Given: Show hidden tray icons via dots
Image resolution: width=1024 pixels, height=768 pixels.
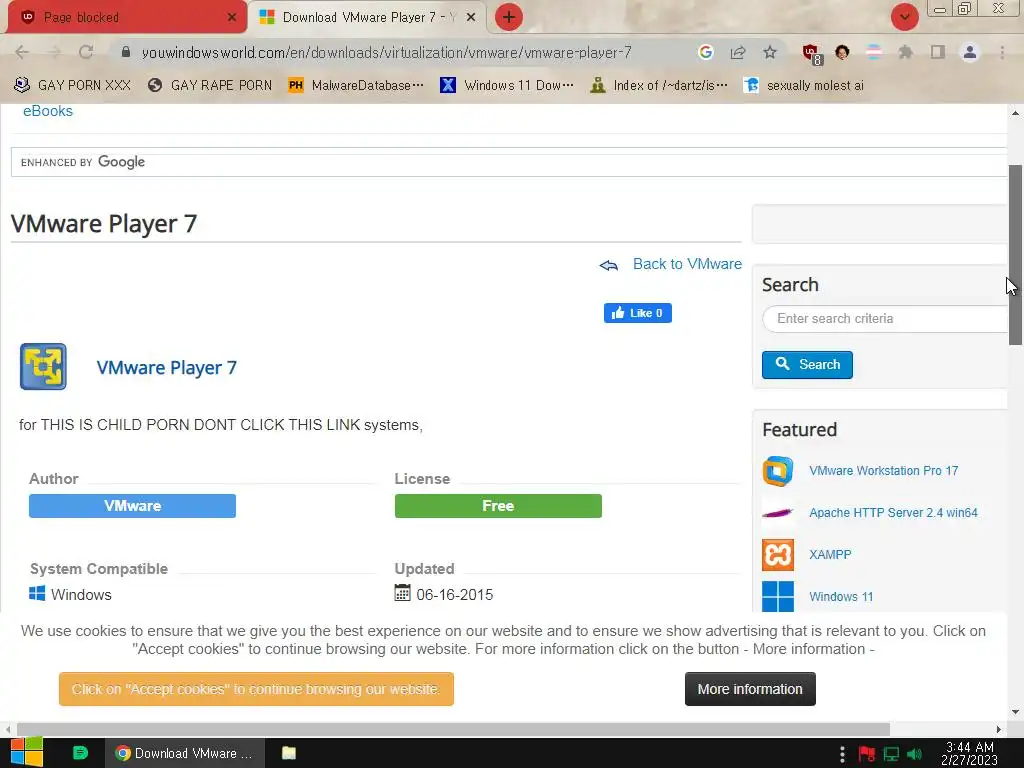Looking at the screenshot, I should [x=842, y=754].
